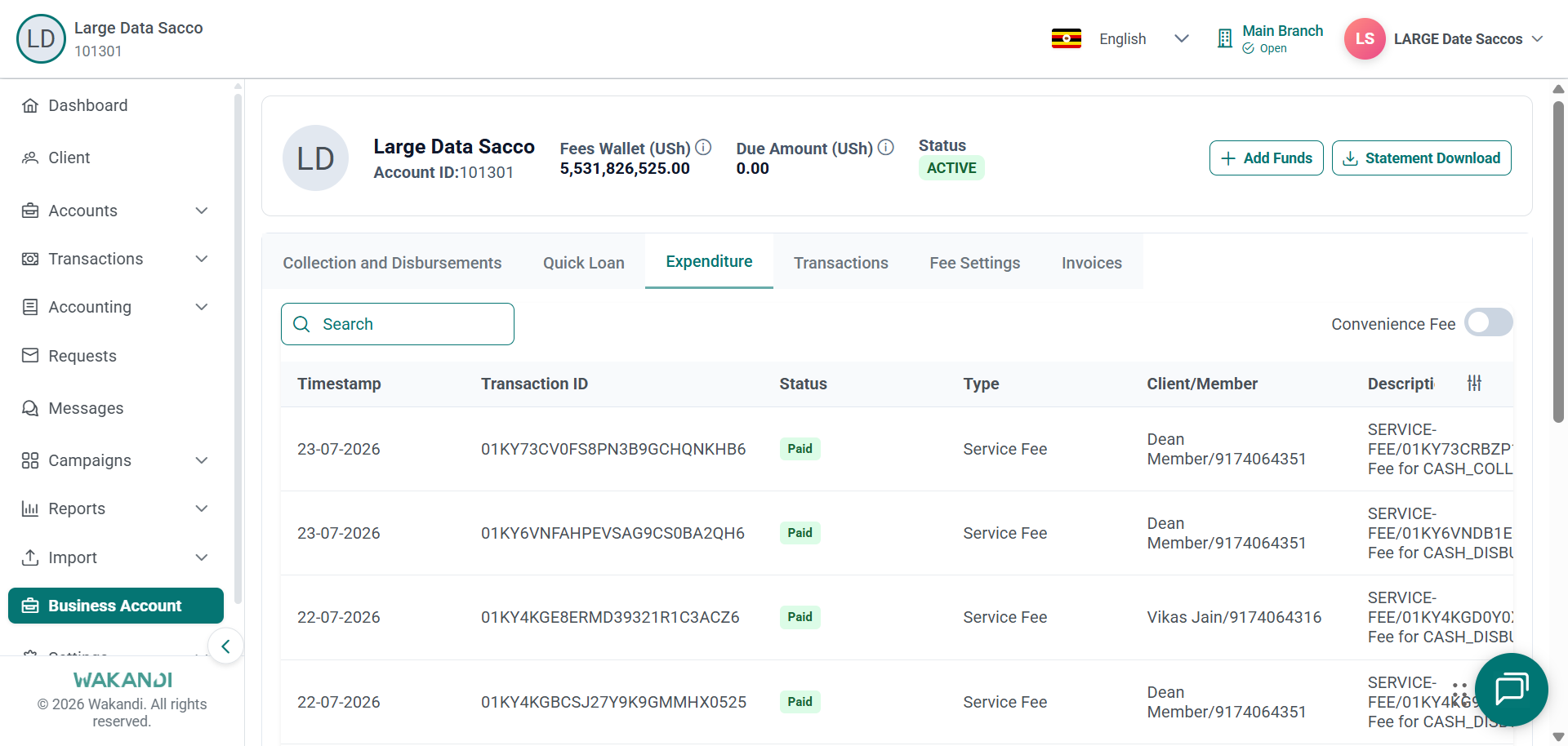This screenshot has height=746, width=1568.
Task: Switch to Collection and Disbursements tab
Action: pos(392,263)
